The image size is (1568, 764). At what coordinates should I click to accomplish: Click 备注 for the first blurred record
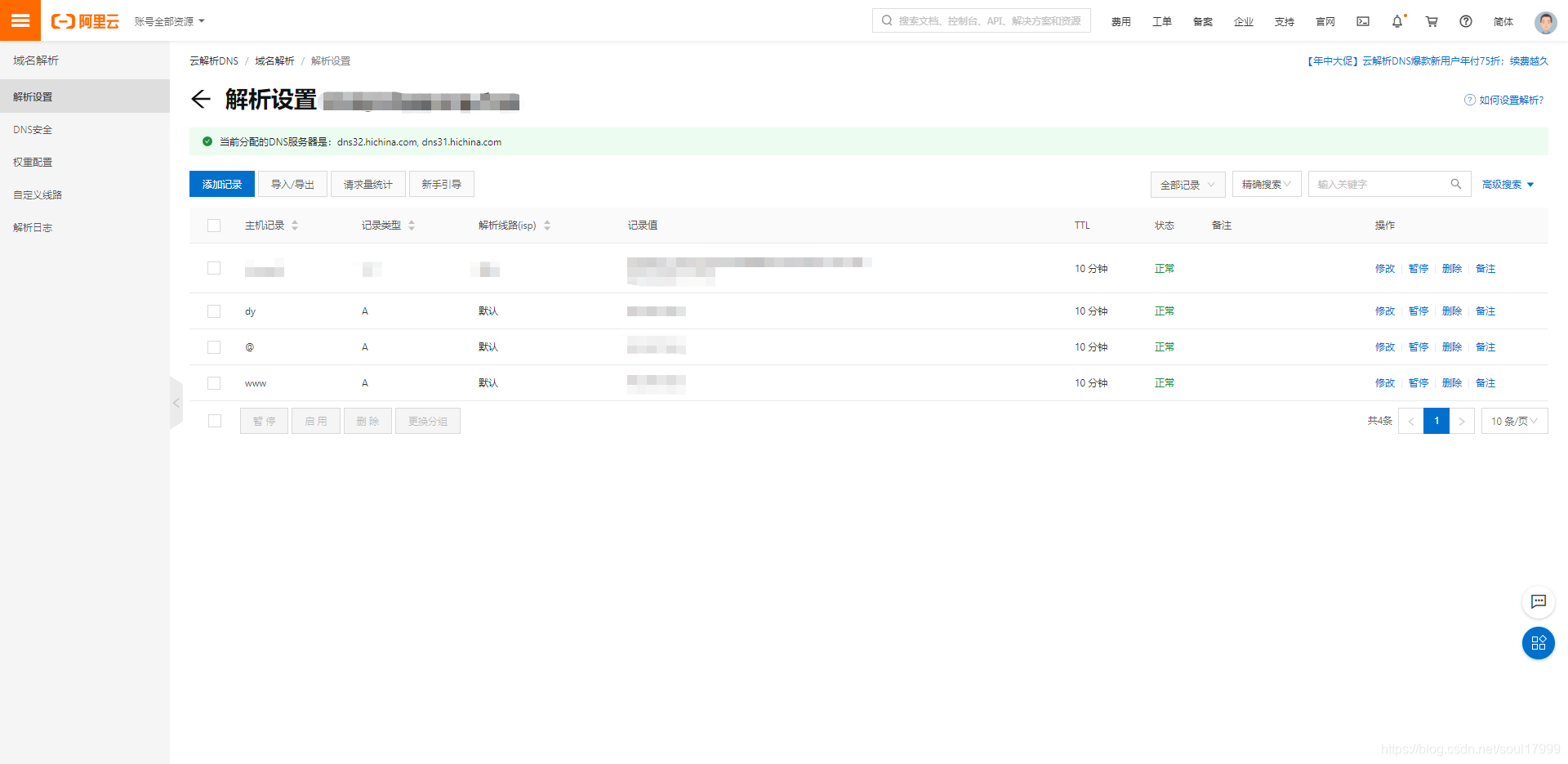(x=1486, y=268)
